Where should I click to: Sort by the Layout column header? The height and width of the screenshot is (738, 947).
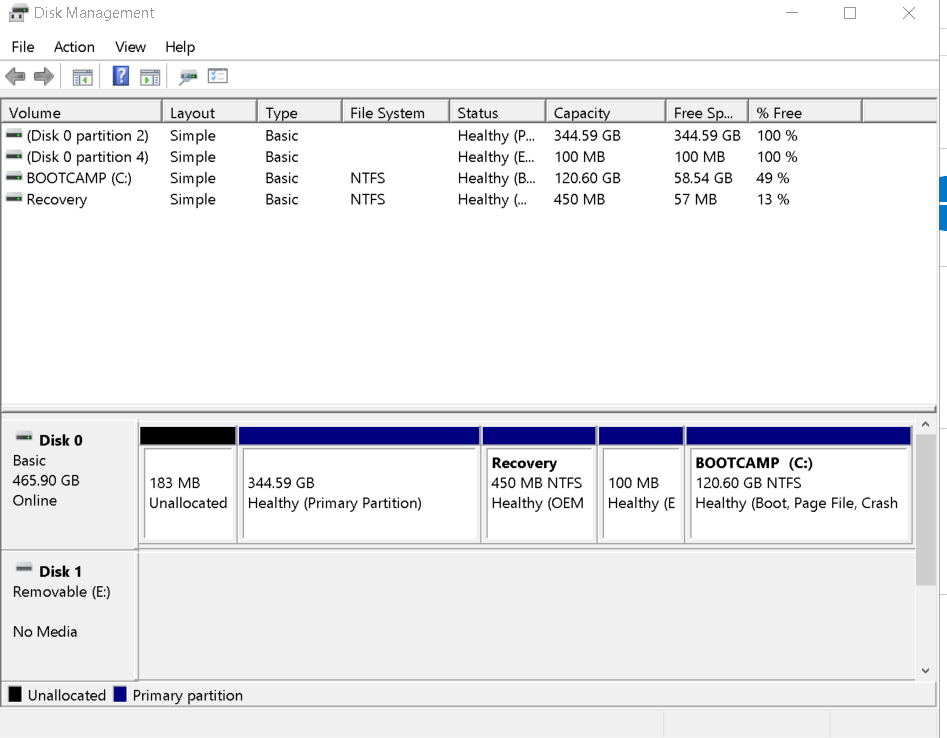tap(210, 113)
